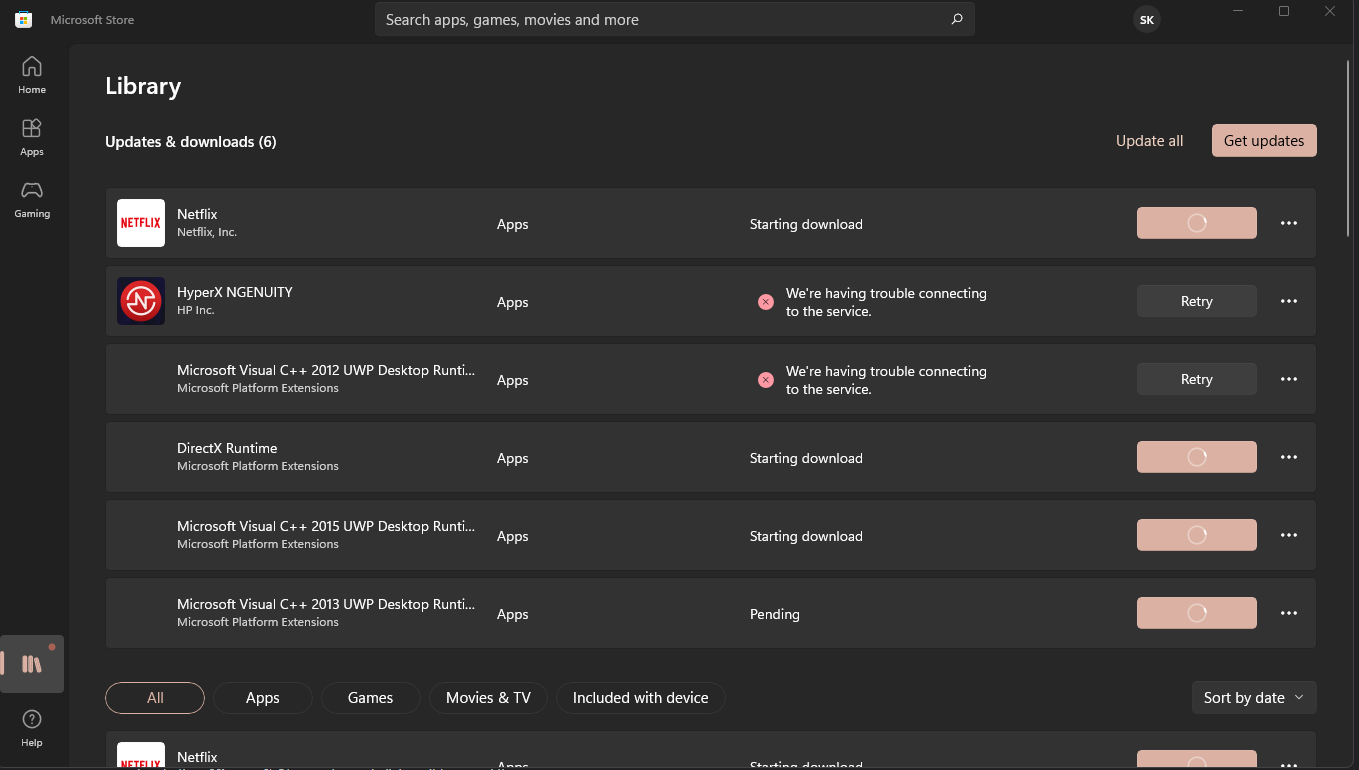Click Microsoft Visual C++ 2012 UWP title

coord(326,370)
